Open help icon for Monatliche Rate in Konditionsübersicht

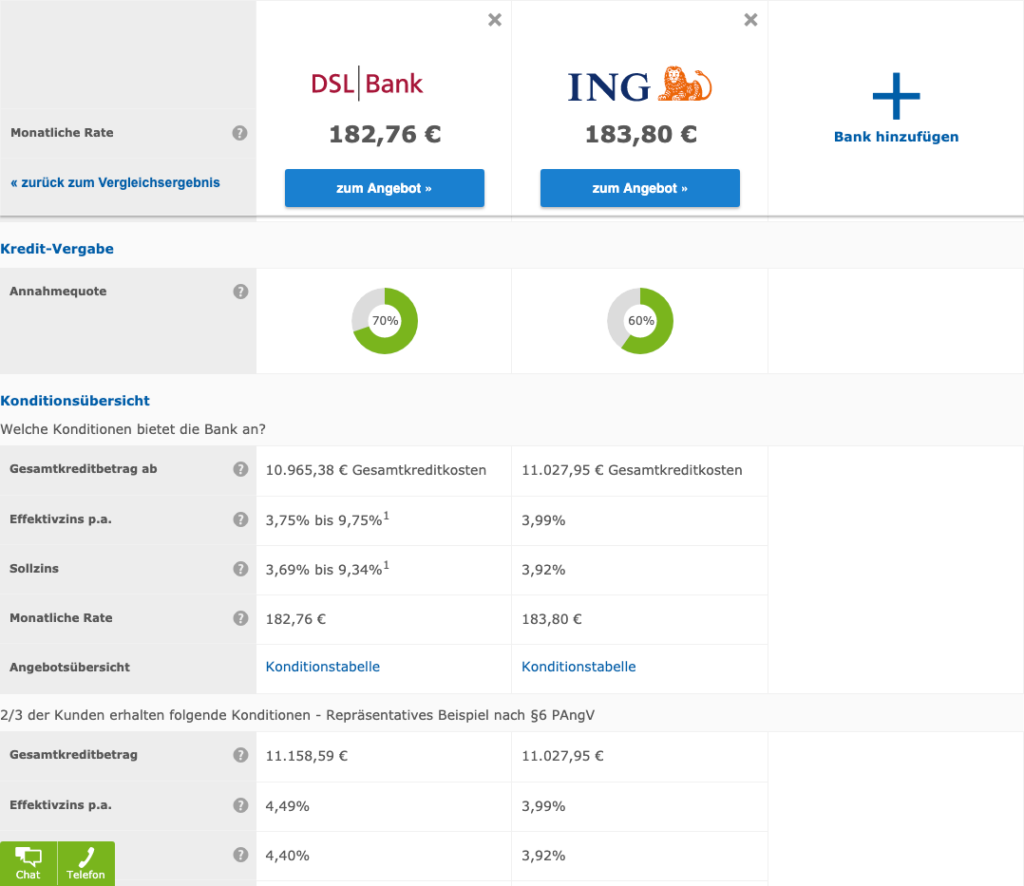pos(240,618)
